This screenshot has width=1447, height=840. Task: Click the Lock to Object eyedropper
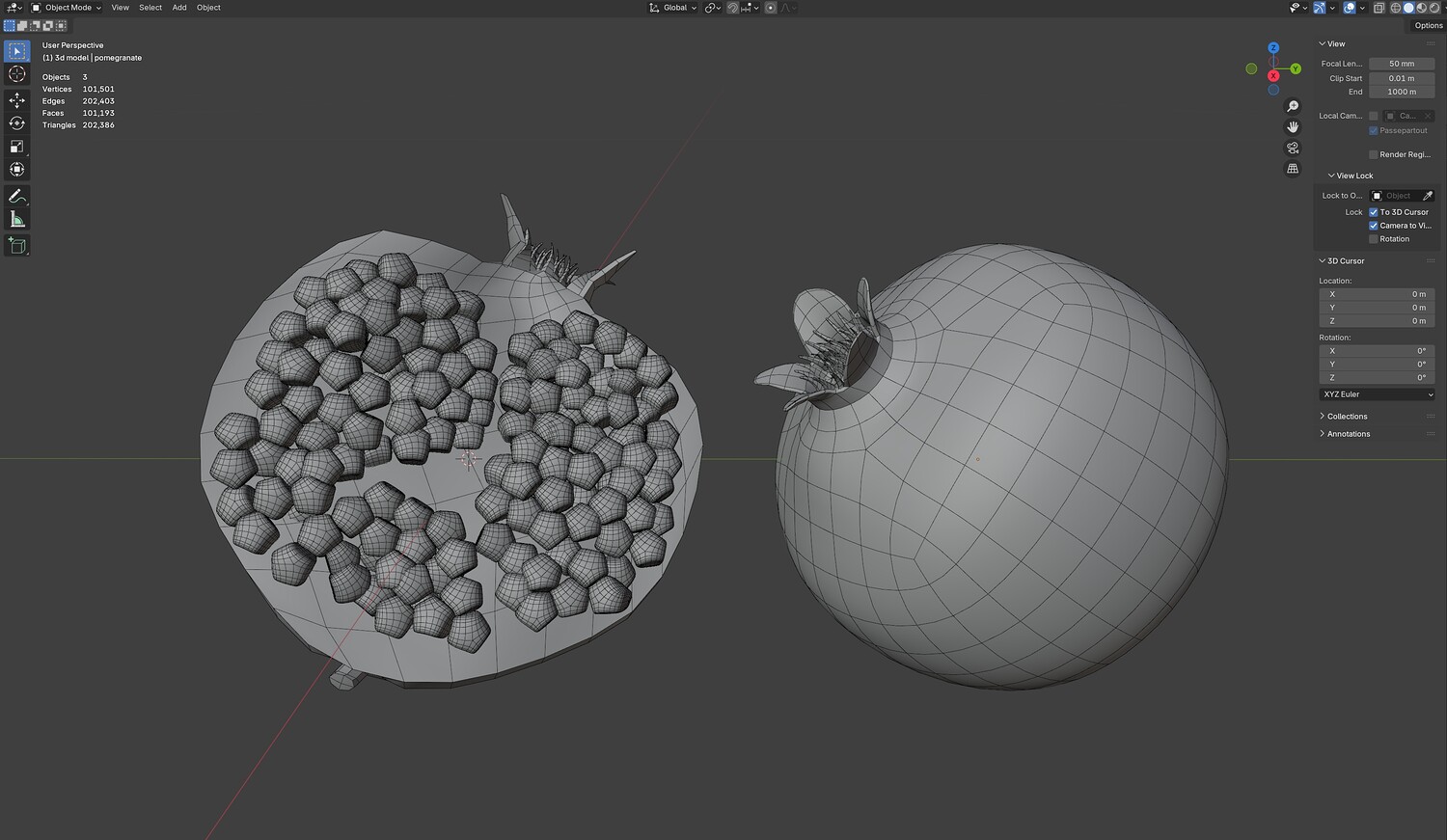(1428, 196)
